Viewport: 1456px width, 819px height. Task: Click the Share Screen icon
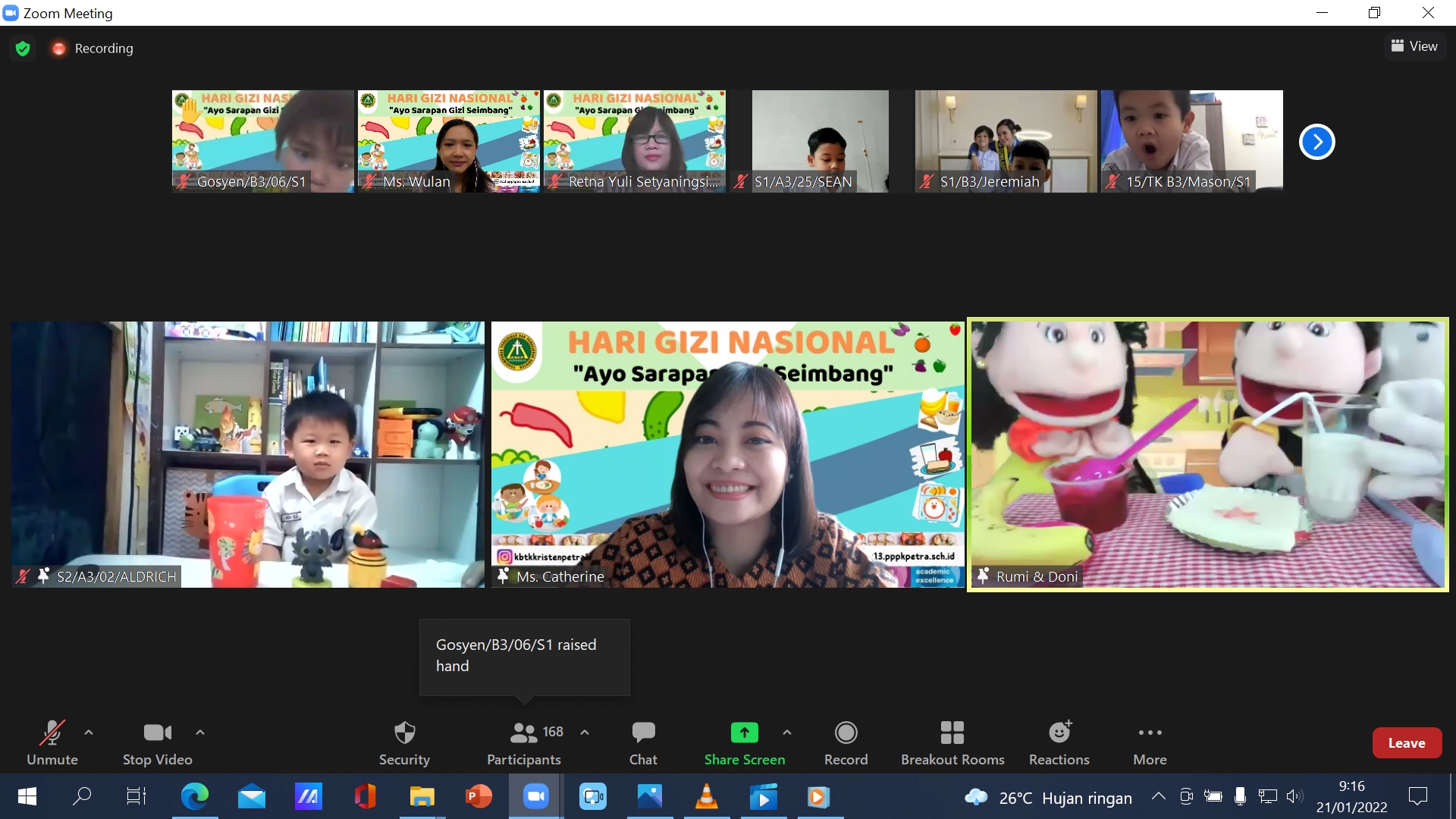coord(744,733)
